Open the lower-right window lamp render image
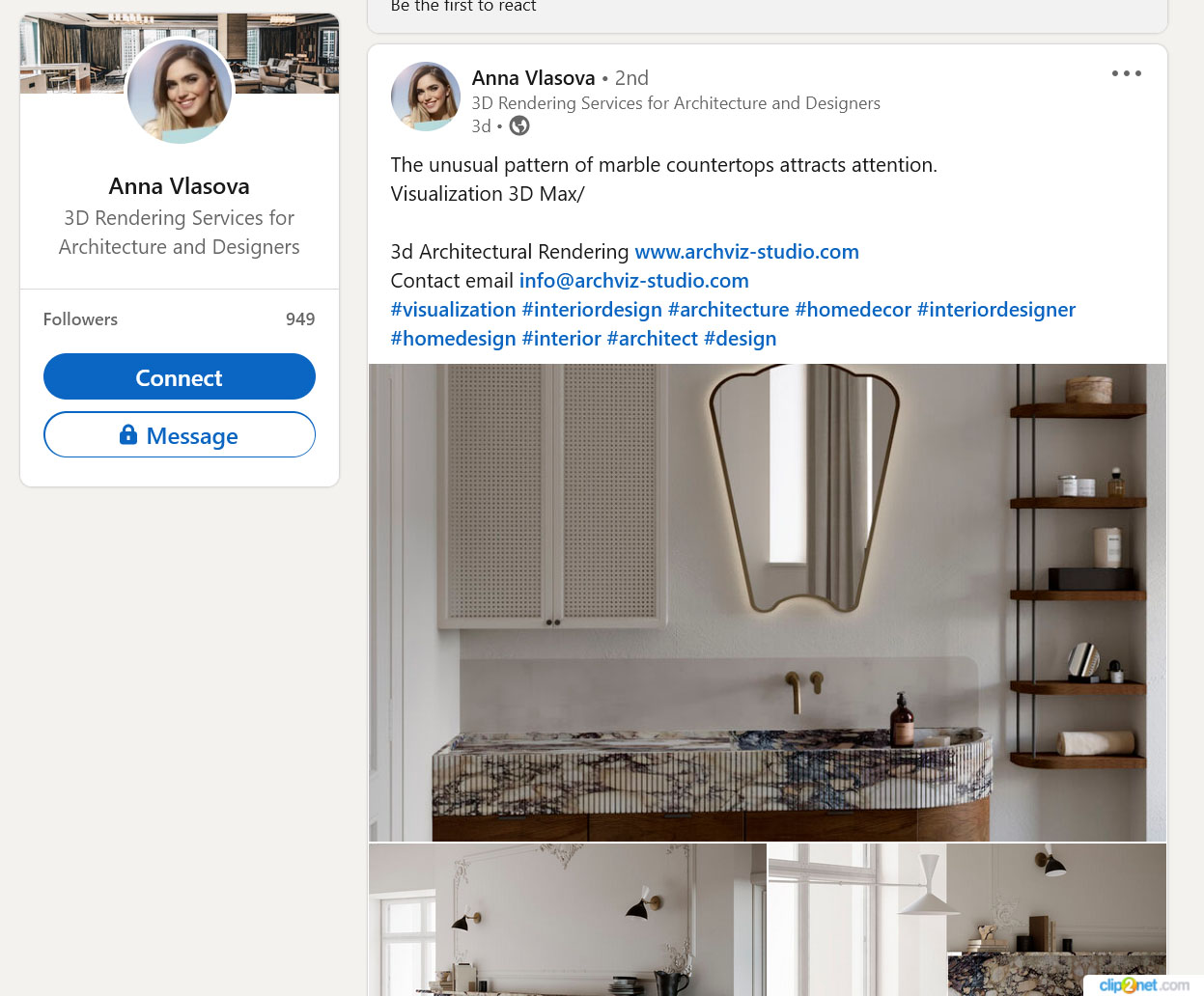 967,920
